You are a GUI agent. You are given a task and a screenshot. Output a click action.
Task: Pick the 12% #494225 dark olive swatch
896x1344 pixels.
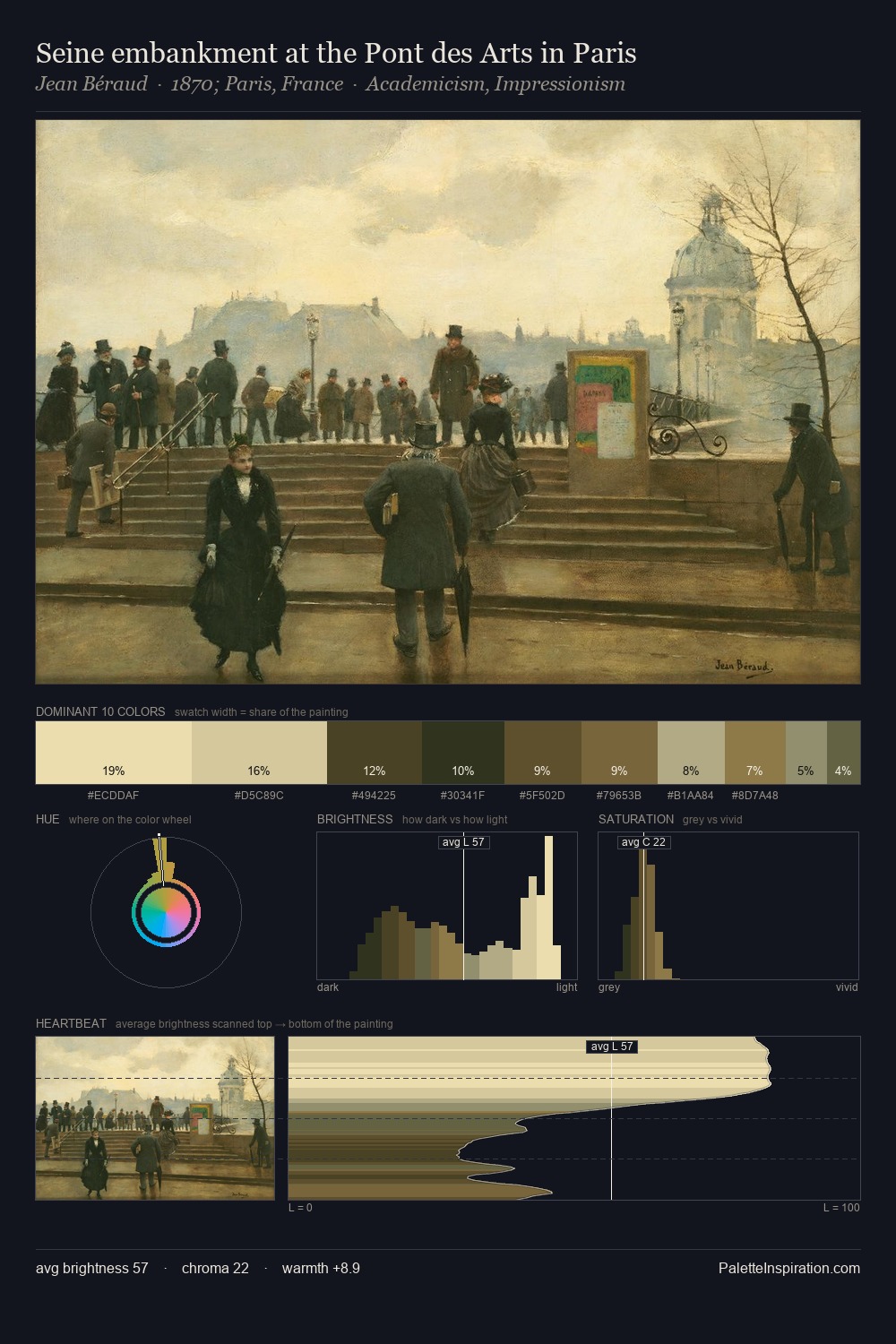pos(375,753)
